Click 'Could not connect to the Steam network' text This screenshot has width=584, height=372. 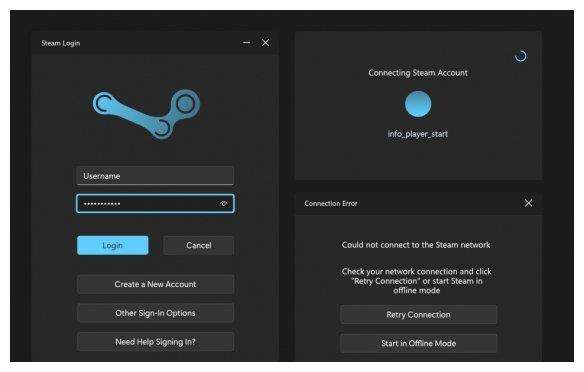point(416,245)
